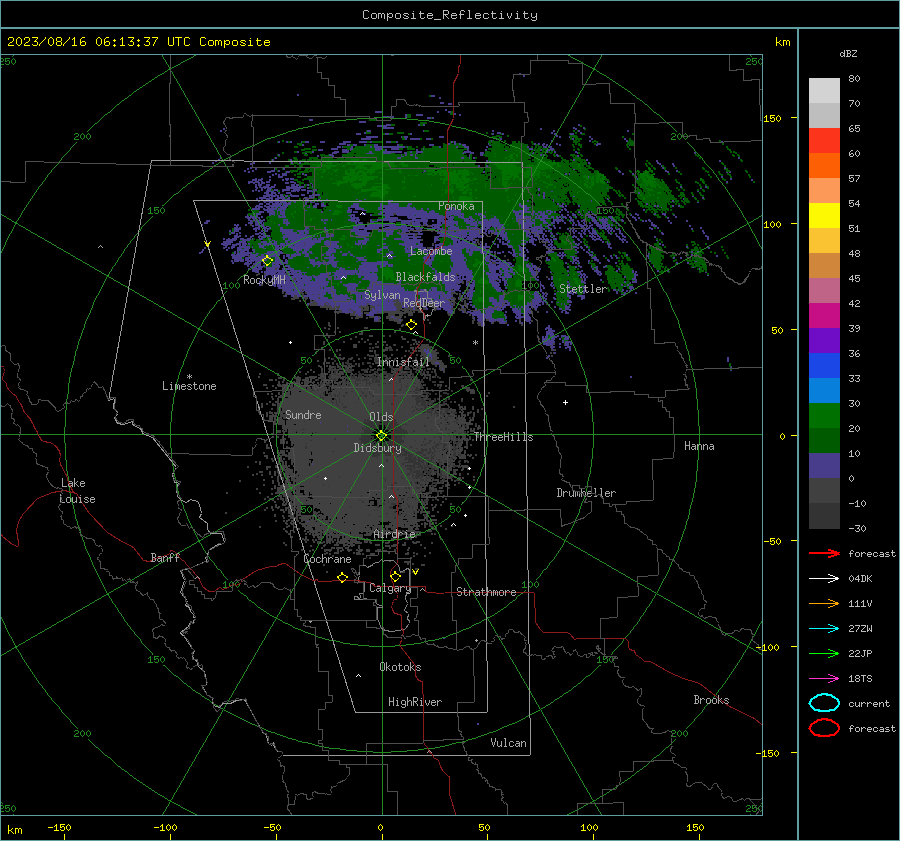Viewport: 900px width, 841px height.
Task: Click the -100 tick on right axis
Action: (767, 647)
